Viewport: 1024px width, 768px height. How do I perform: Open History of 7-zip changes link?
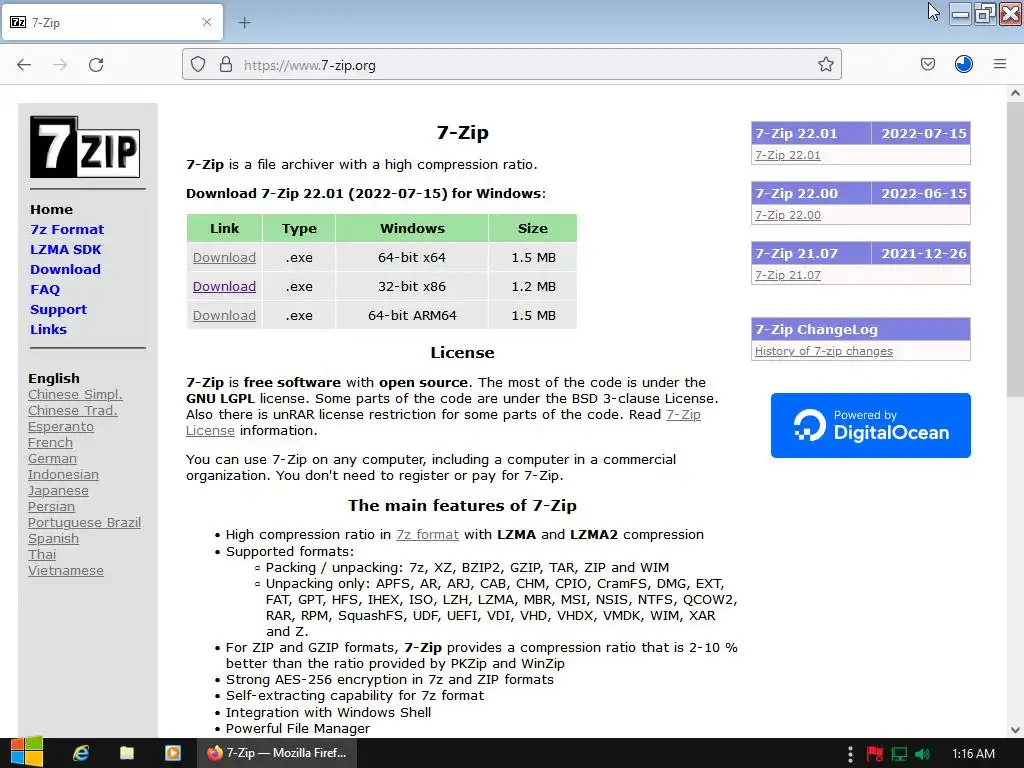(824, 351)
